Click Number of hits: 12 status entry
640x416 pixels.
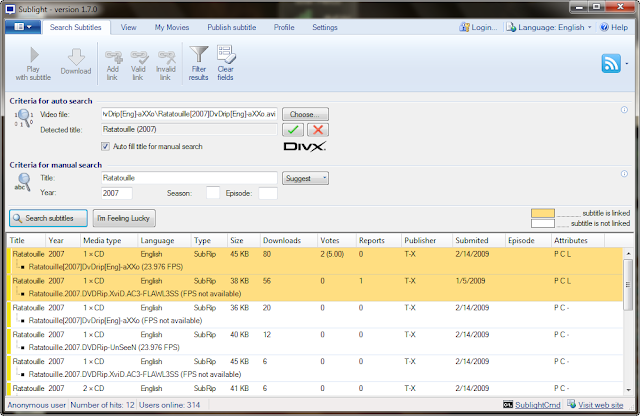(102, 405)
